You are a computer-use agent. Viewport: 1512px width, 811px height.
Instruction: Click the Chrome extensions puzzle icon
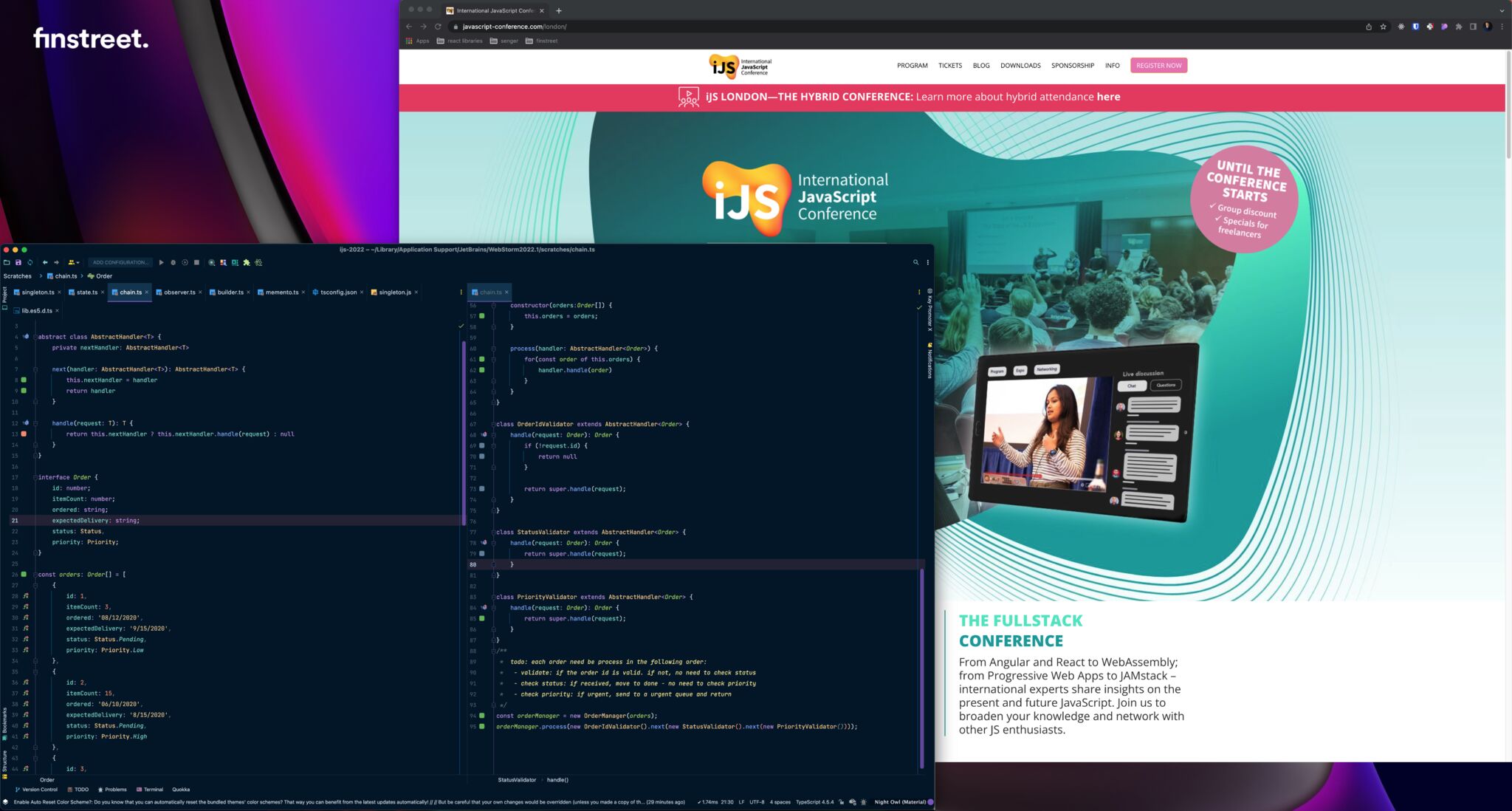click(x=1459, y=27)
